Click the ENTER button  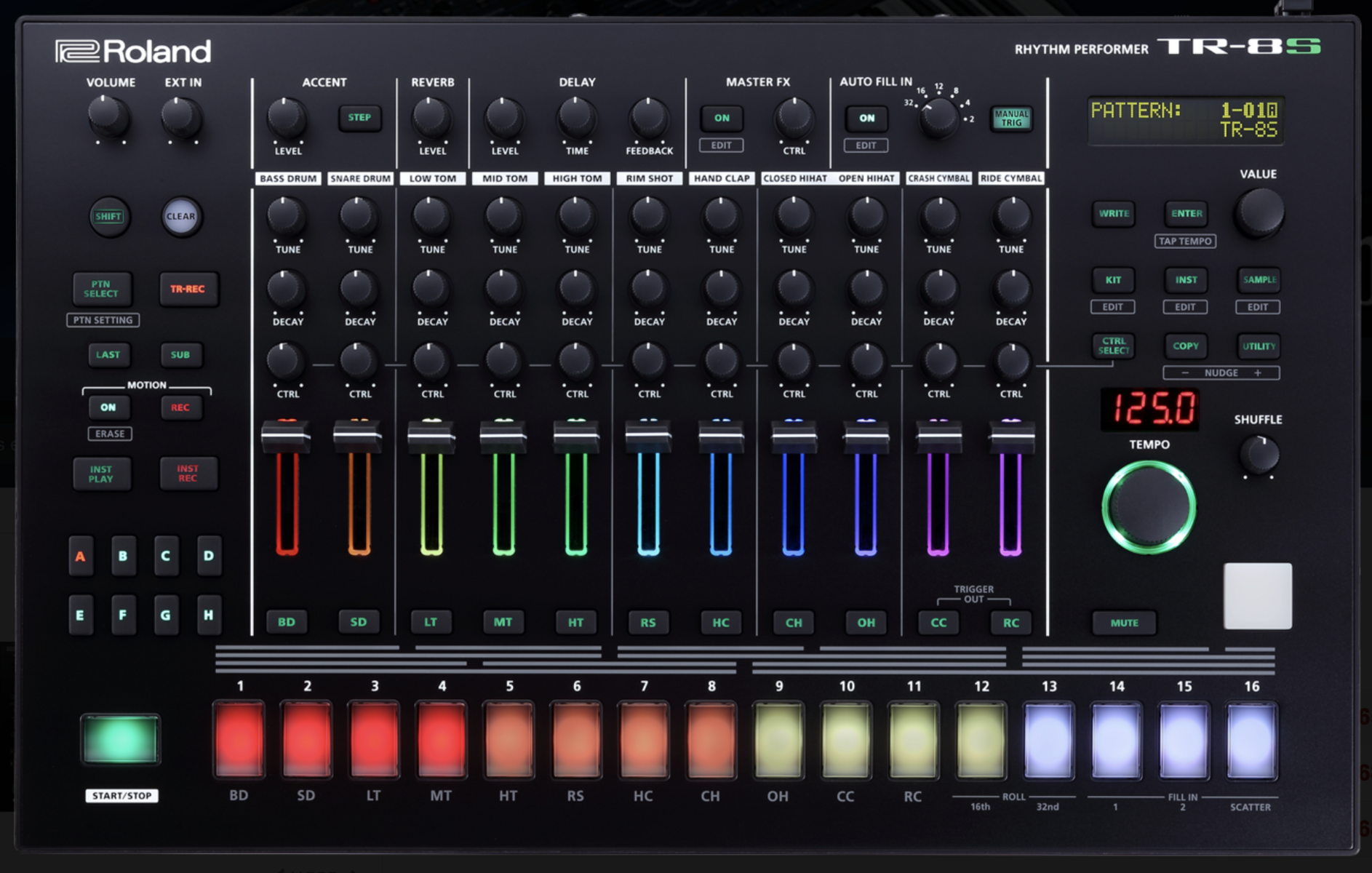pyautogui.click(x=1186, y=214)
